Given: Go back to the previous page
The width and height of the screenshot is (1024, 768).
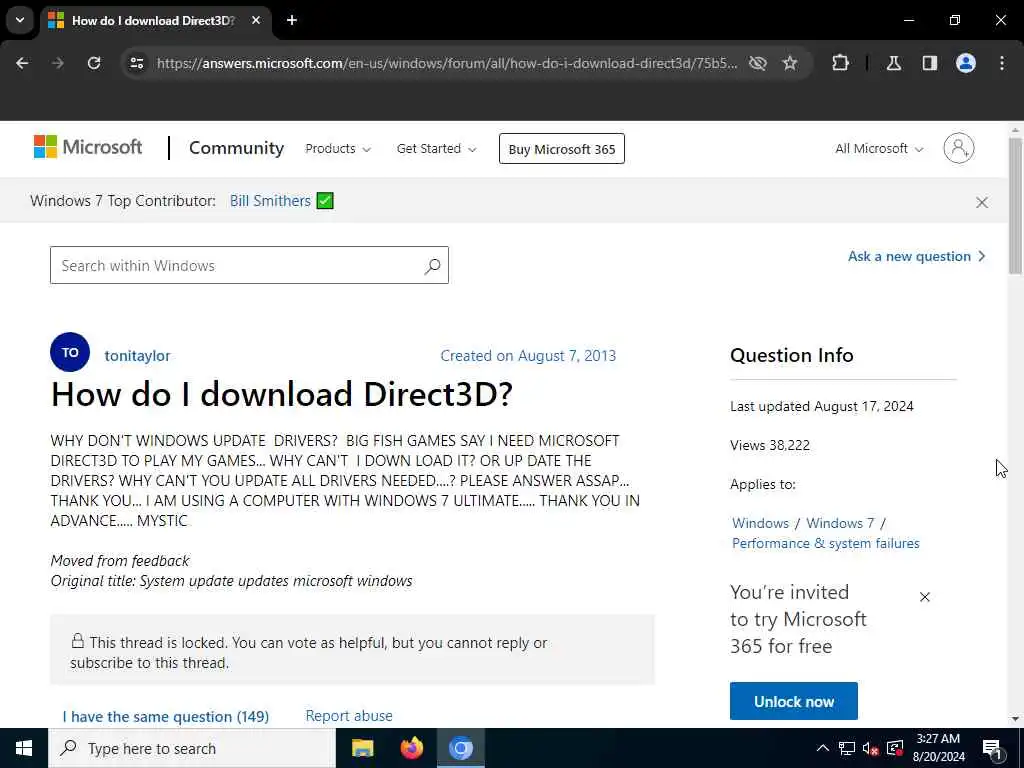Looking at the screenshot, I should [22, 63].
